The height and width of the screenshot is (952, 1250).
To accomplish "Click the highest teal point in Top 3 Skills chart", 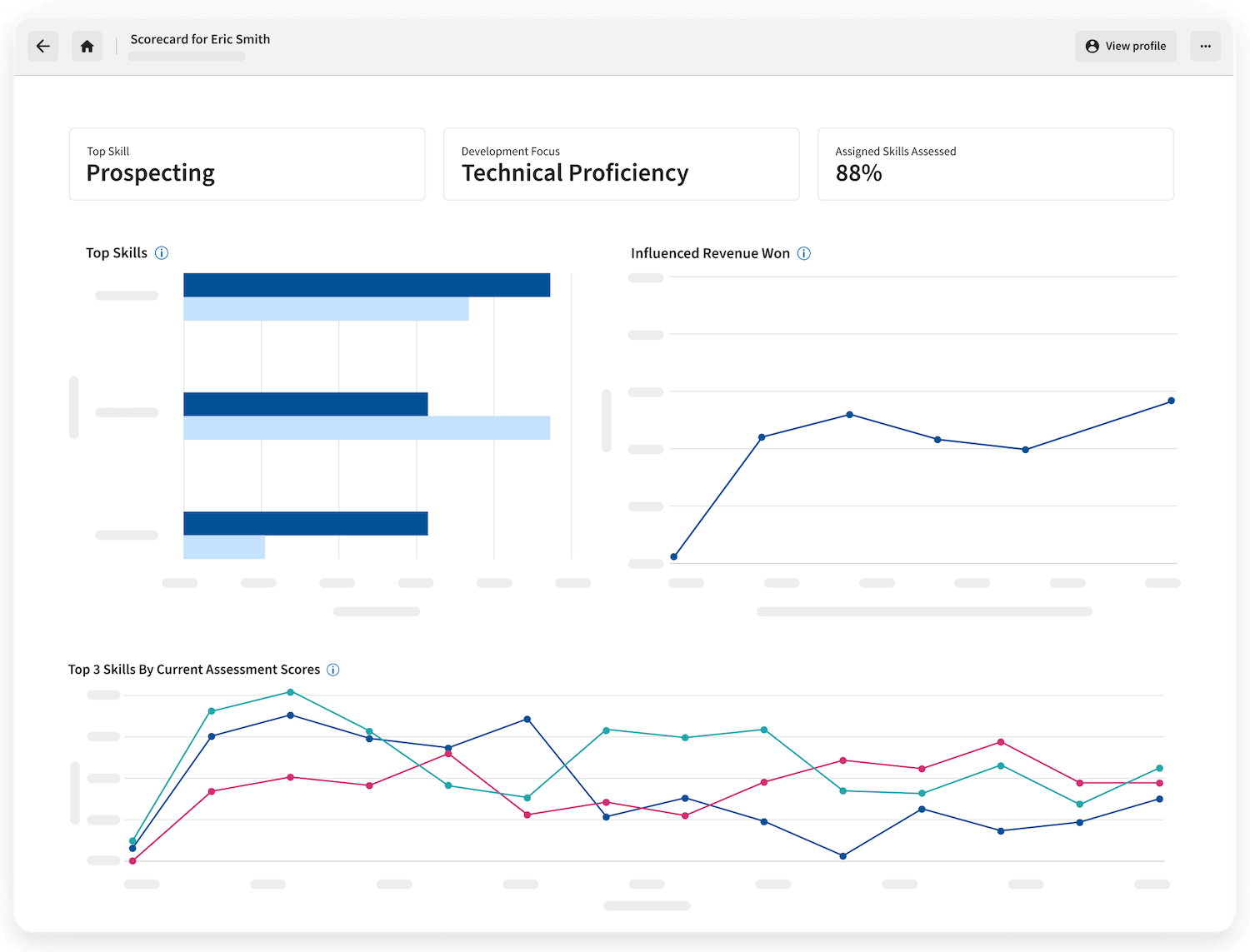I will coord(290,692).
